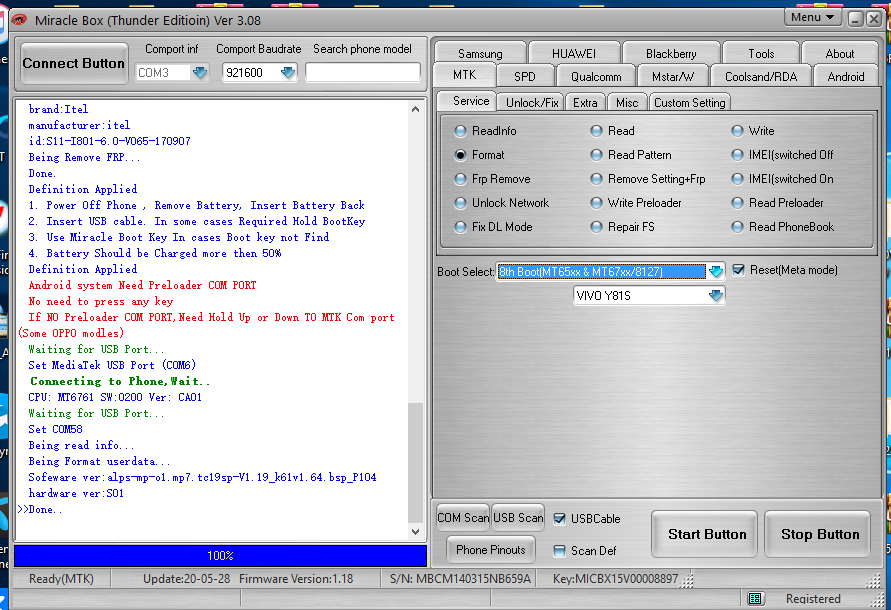Click the '>>Done..' log line
The image size is (891, 610).
(40, 509)
